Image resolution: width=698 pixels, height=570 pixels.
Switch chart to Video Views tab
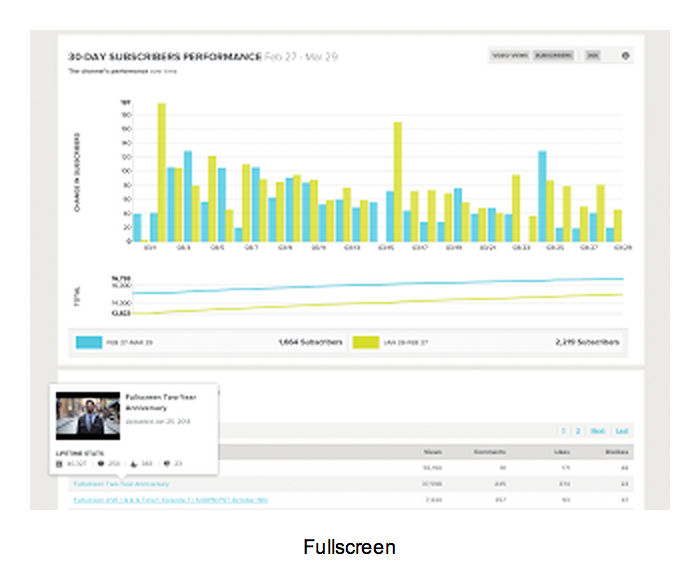[510, 56]
